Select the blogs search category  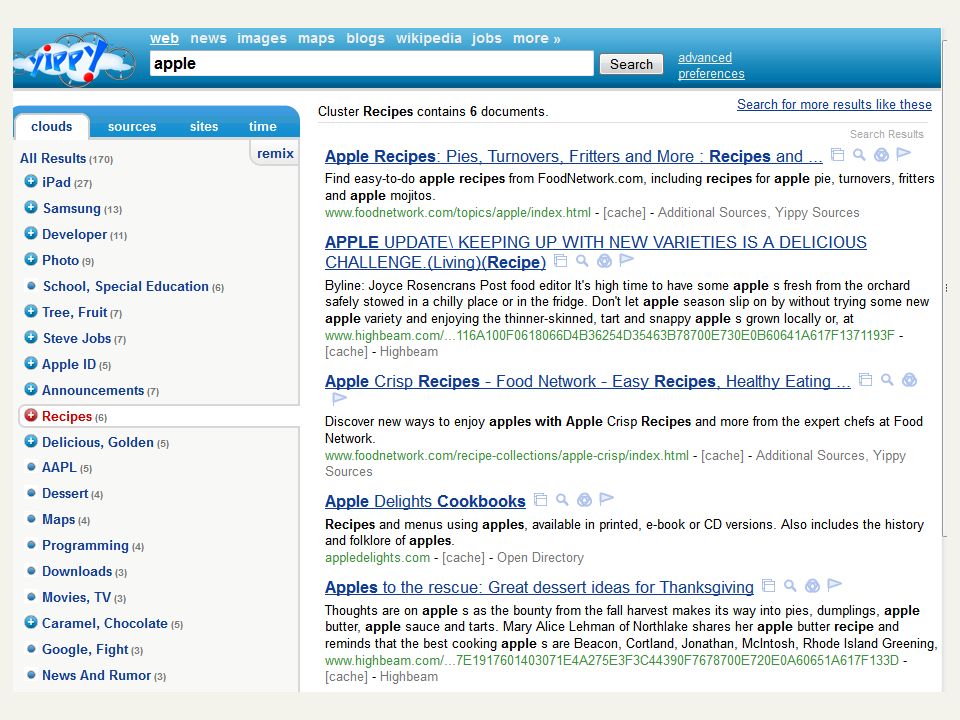[366, 38]
